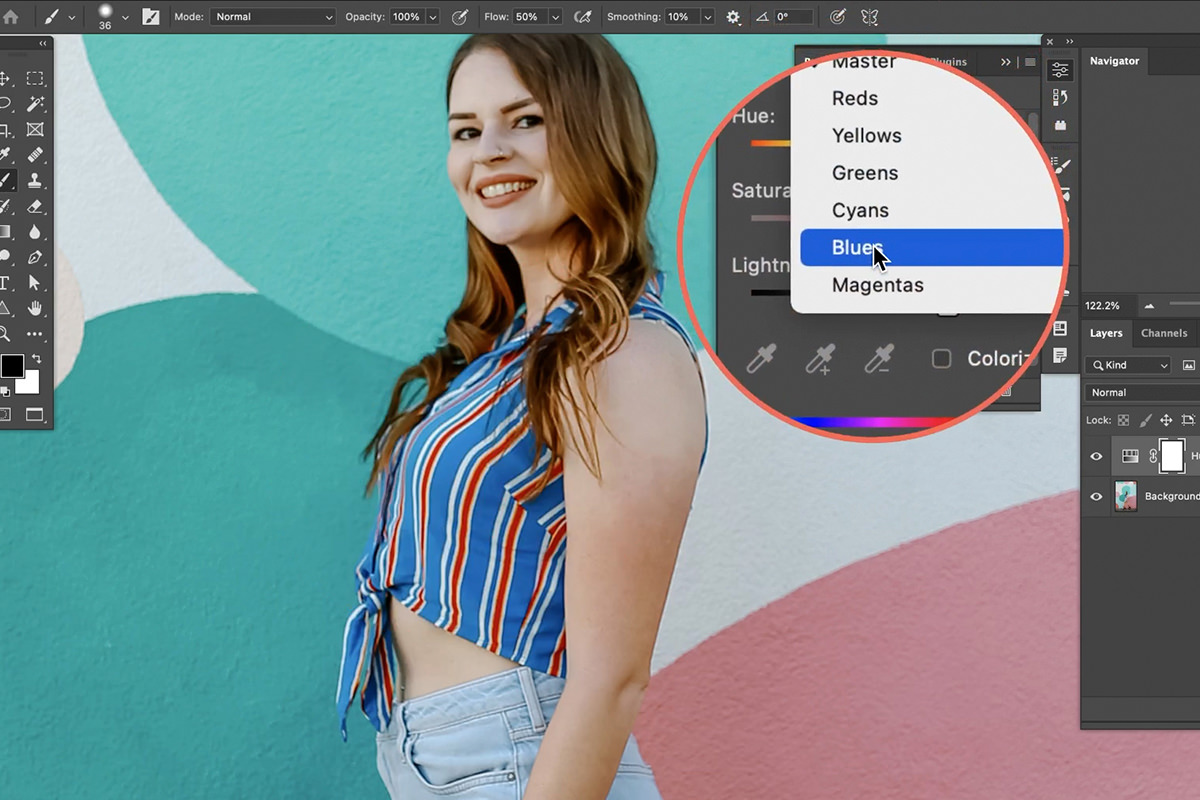Toggle airbrush-style build-up
This screenshot has height=800, width=1200.
583,17
